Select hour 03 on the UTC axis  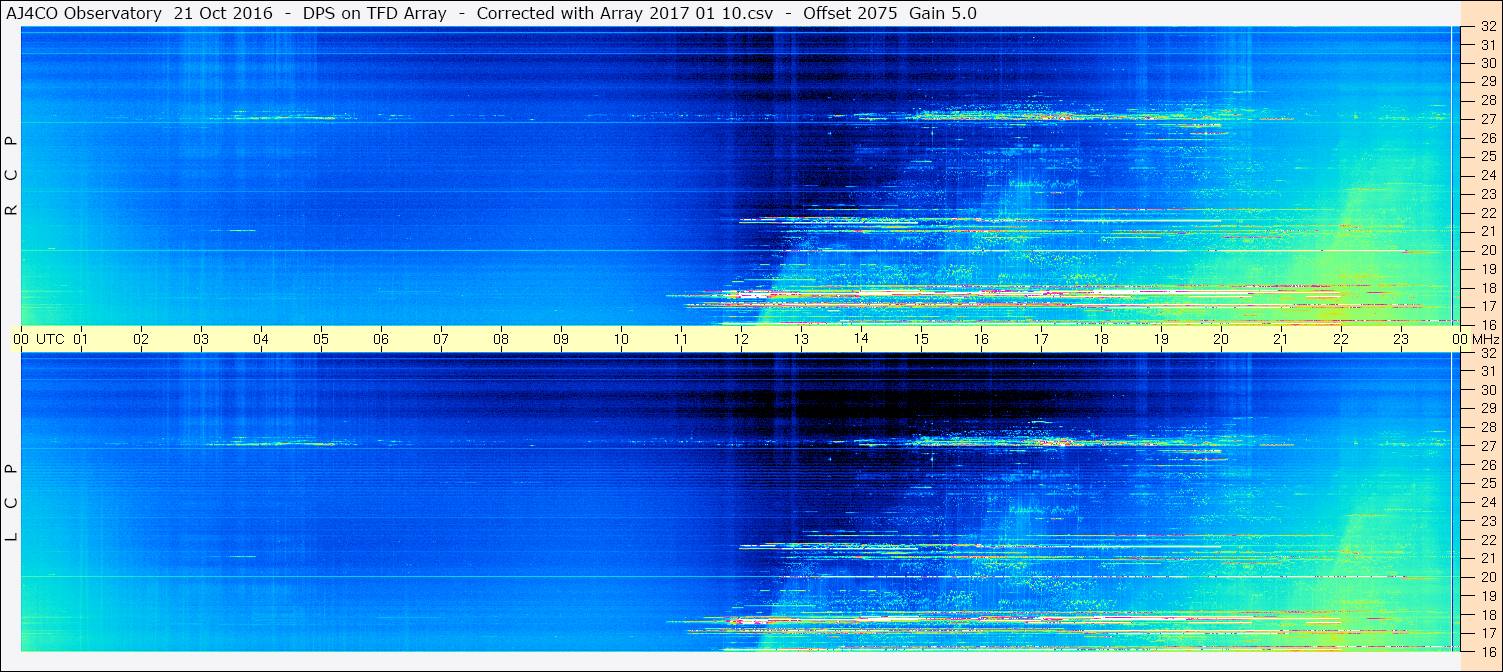click(x=201, y=339)
